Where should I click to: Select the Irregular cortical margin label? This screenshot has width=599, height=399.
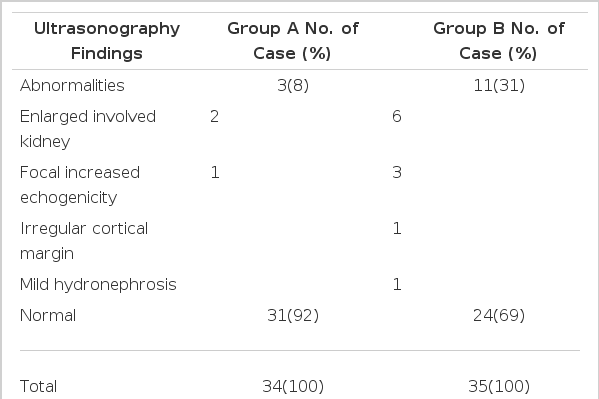click(x=84, y=241)
